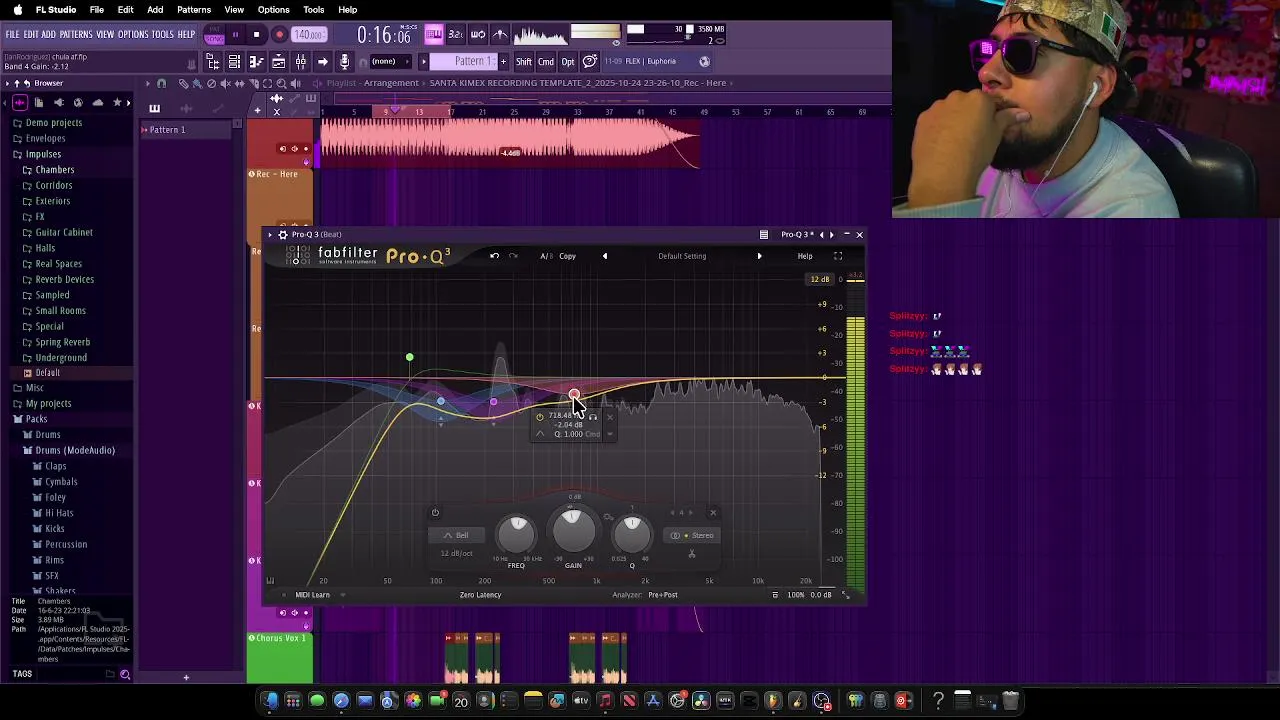The width and height of the screenshot is (1280, 720).
Task: Open the FL Studio TOOLS menu
Action: [163, 35]
